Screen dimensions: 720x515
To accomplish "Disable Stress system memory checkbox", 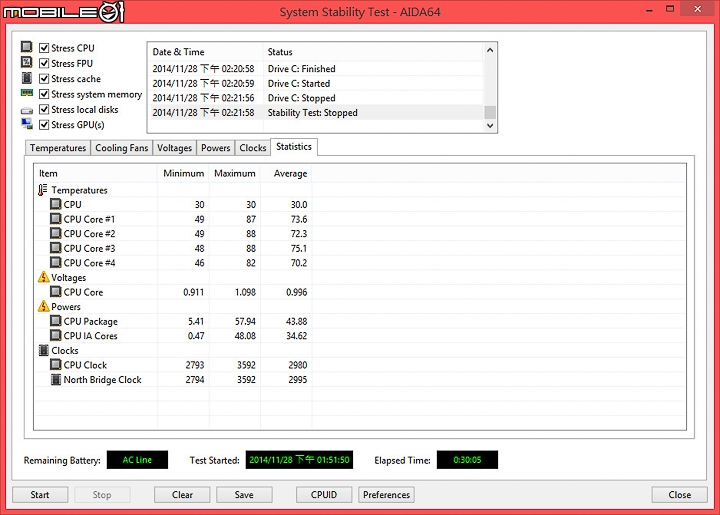I will [x=44, y=94].
